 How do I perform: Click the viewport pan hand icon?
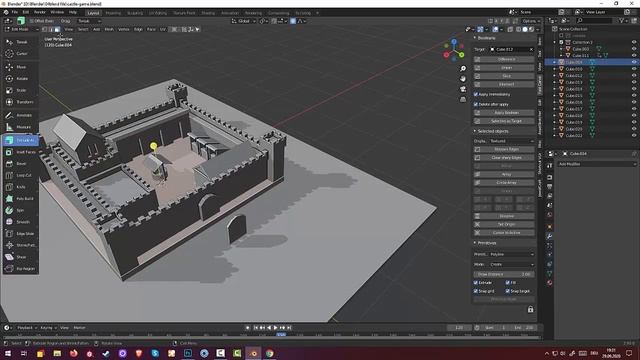pos(463,79)
